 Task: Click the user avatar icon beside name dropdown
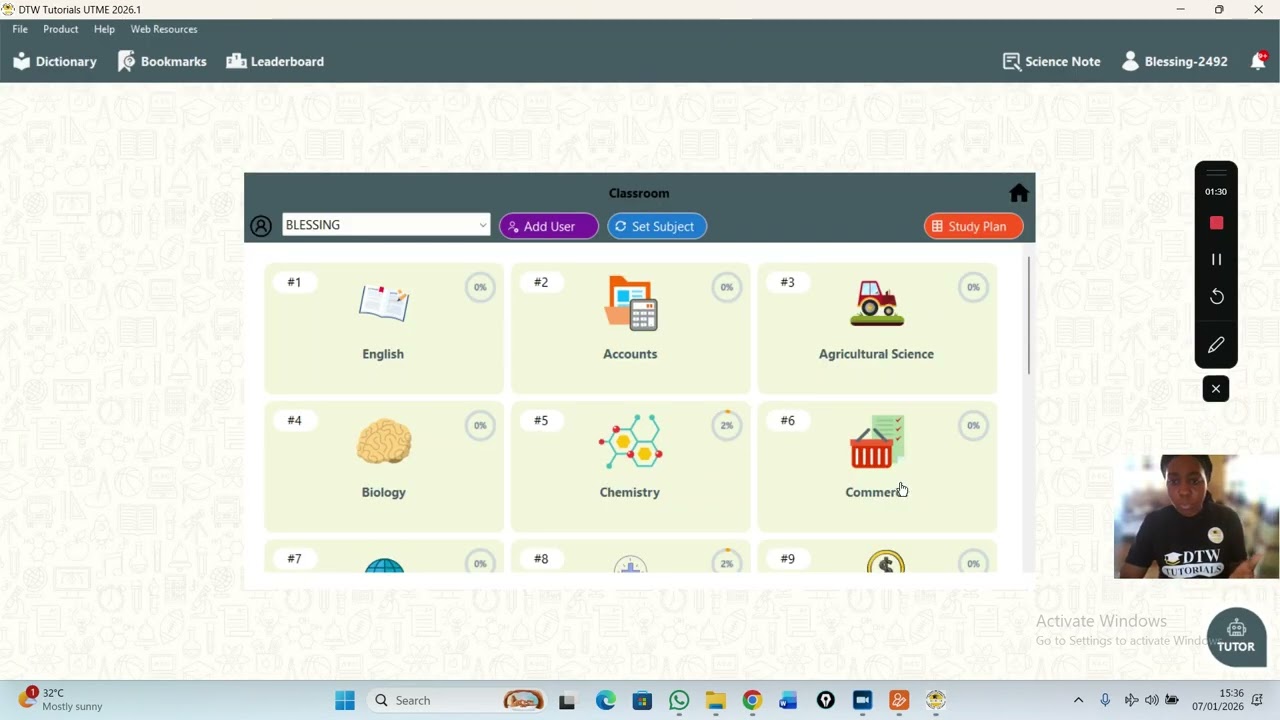point(261,226)
